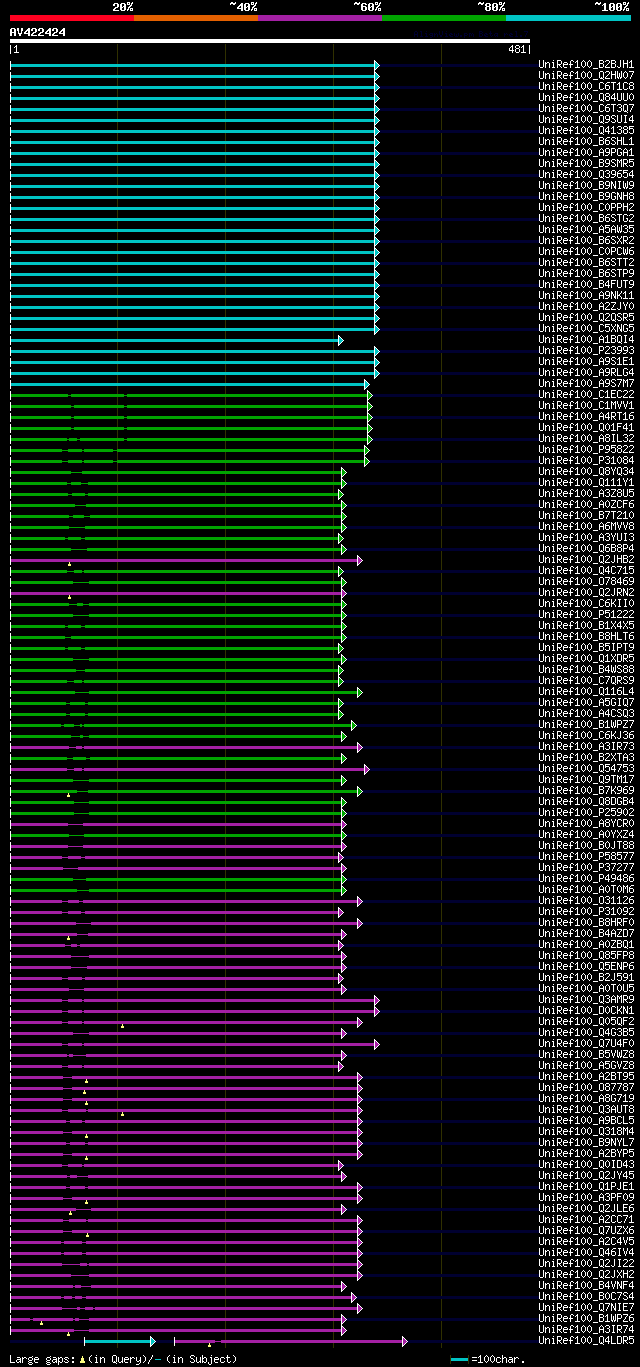Image resolution: width=640 pixels, height=1367 pixels.
Task: Select the UniRef100_C0PPH2 entry
Action: click(x=586, y=207)
